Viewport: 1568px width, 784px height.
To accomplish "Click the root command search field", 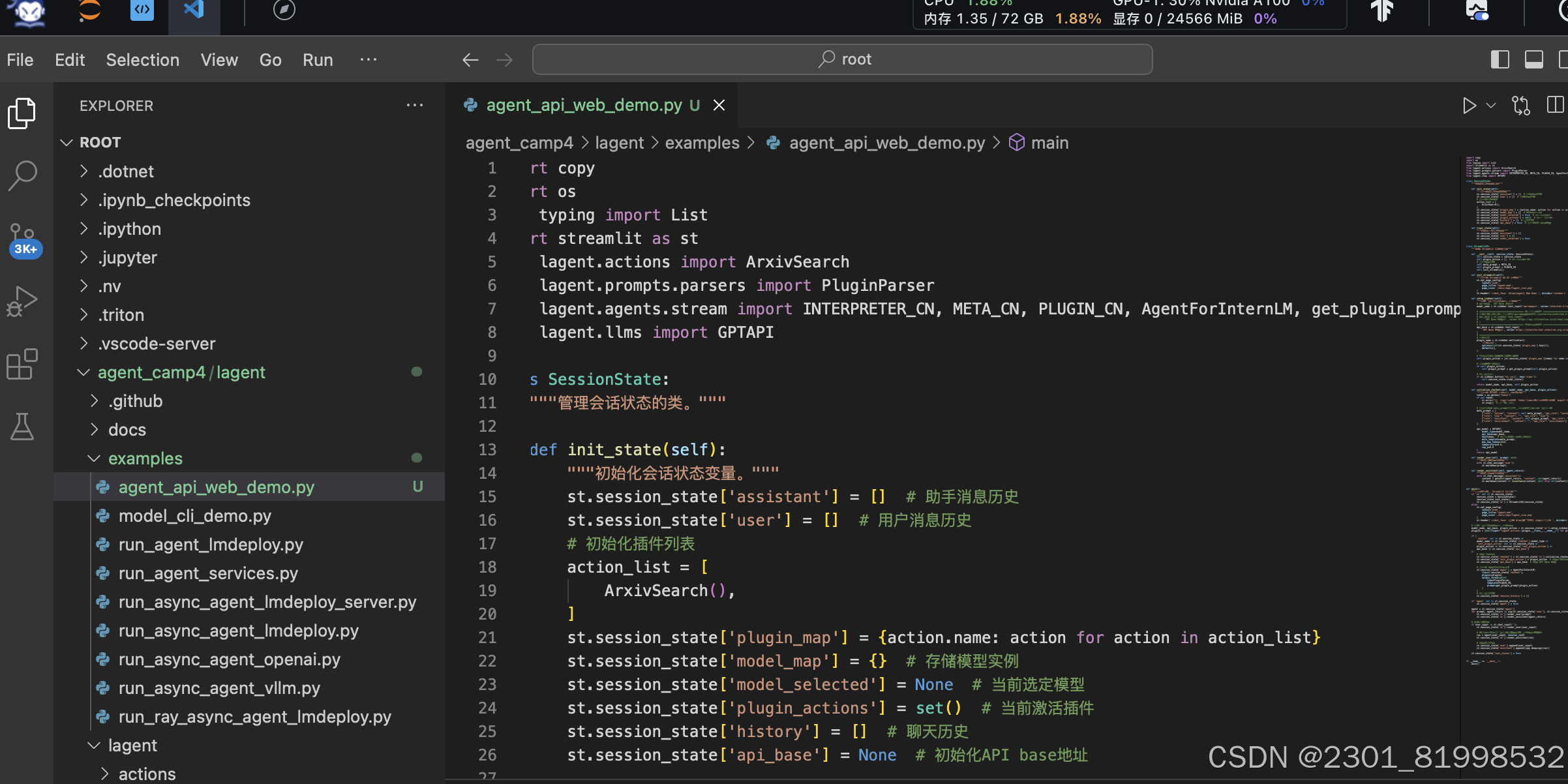I will pyautogui.click(x=842, y=60).
